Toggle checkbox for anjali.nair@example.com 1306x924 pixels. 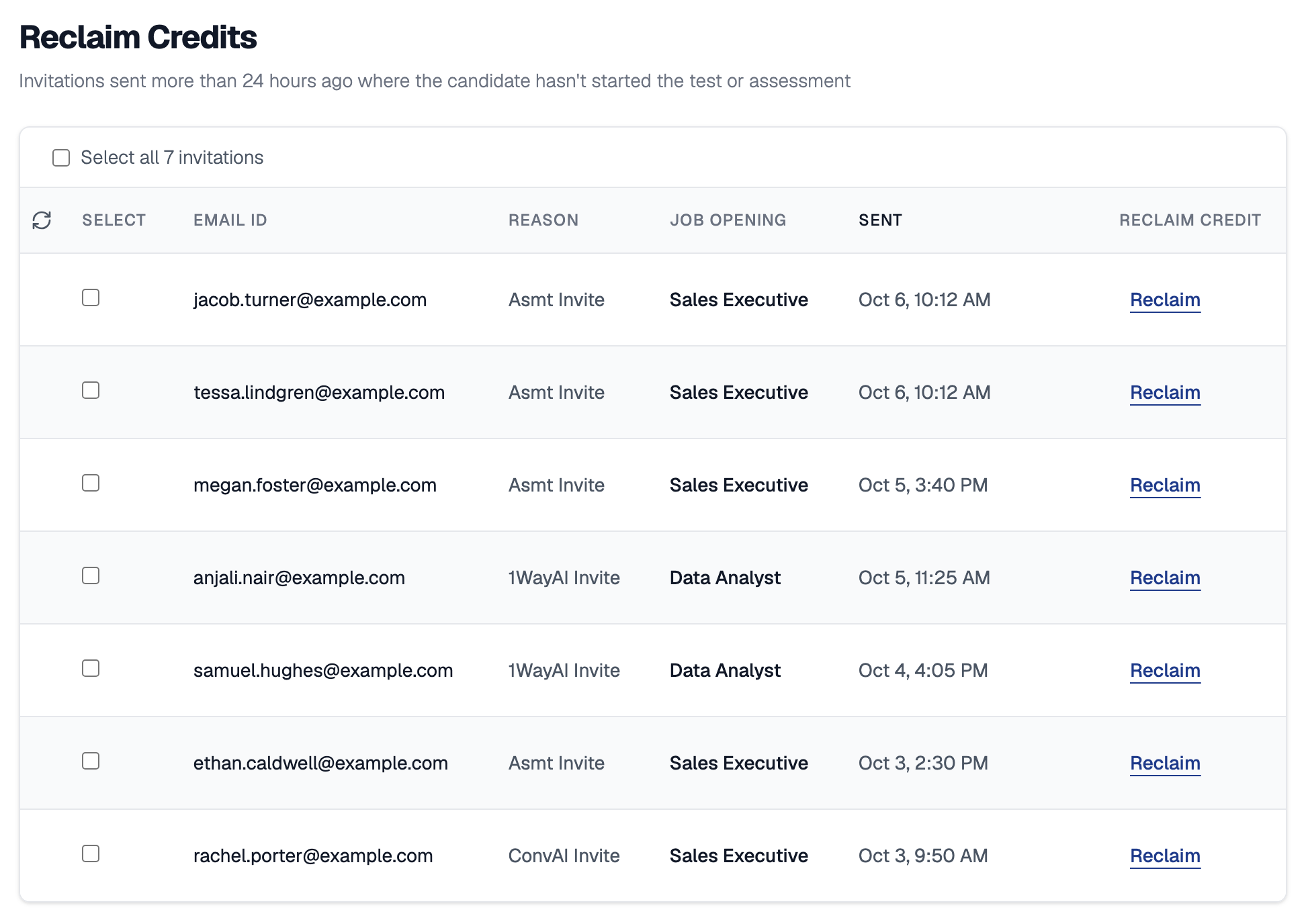point(91,575)
